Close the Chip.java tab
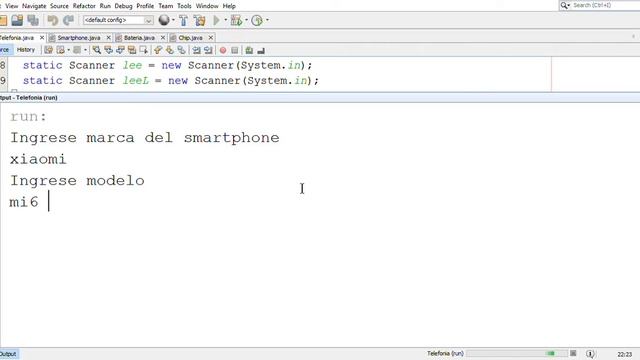This screenshot has width=640, height=360. coord(211,38)
